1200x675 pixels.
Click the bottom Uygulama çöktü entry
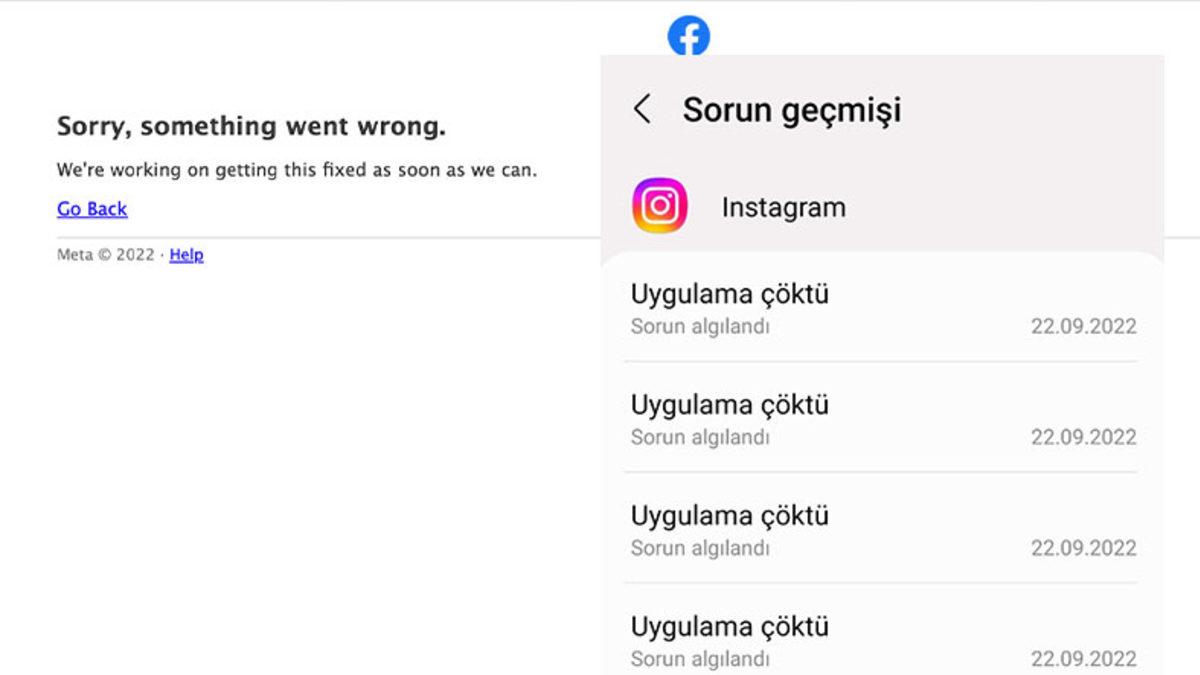[x=731, y=627]
